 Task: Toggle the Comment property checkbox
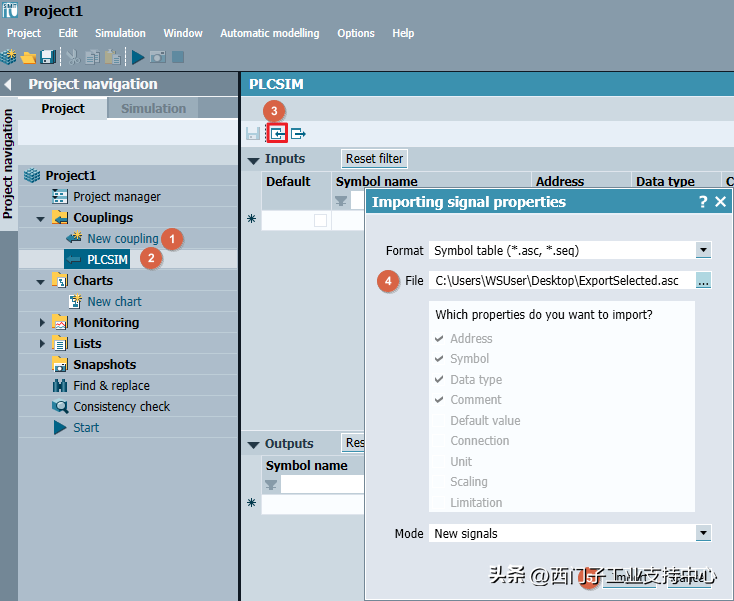coord(440,400)
